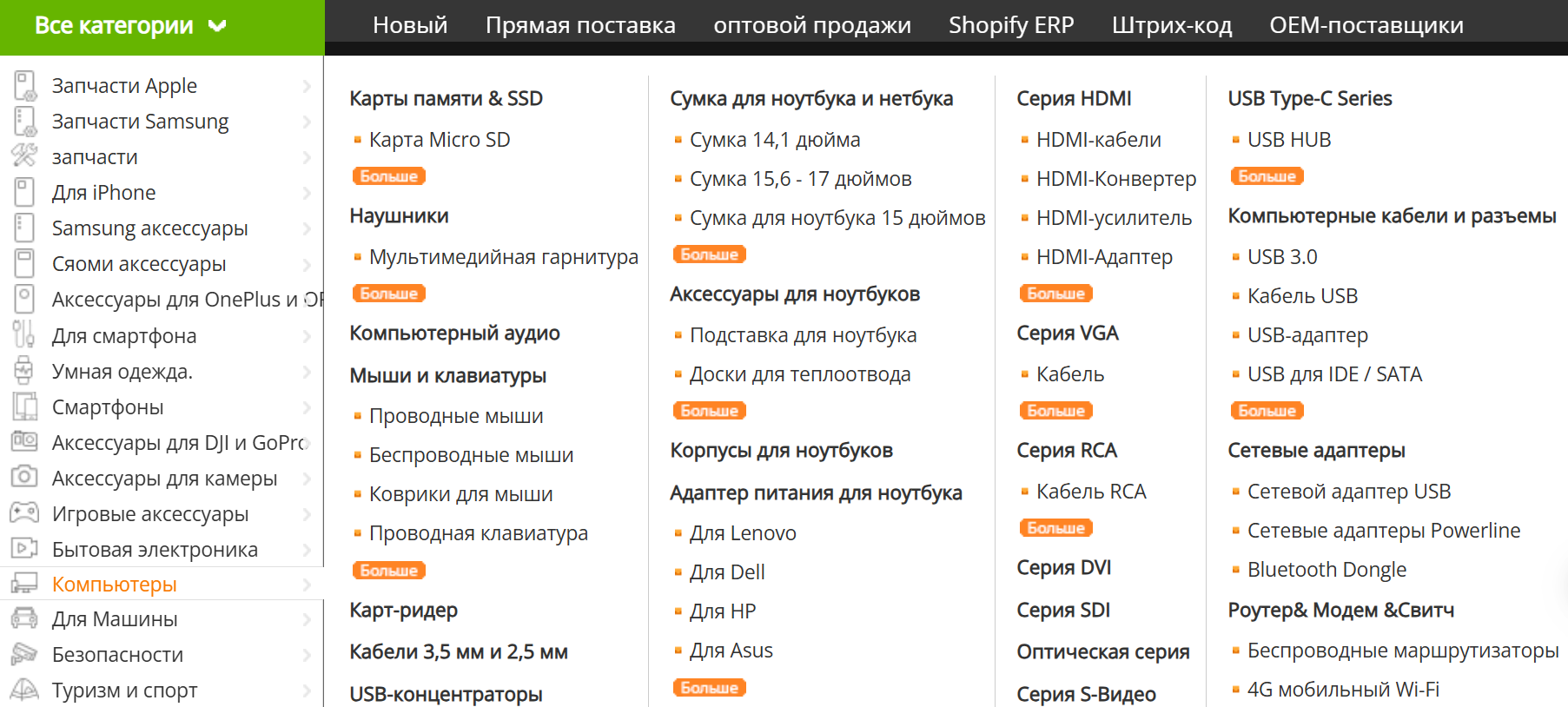Click Больше under Компьютерные кабели и разъемы
Viewport: 1568px width, 707px height.
click(x=1267, y=411)
